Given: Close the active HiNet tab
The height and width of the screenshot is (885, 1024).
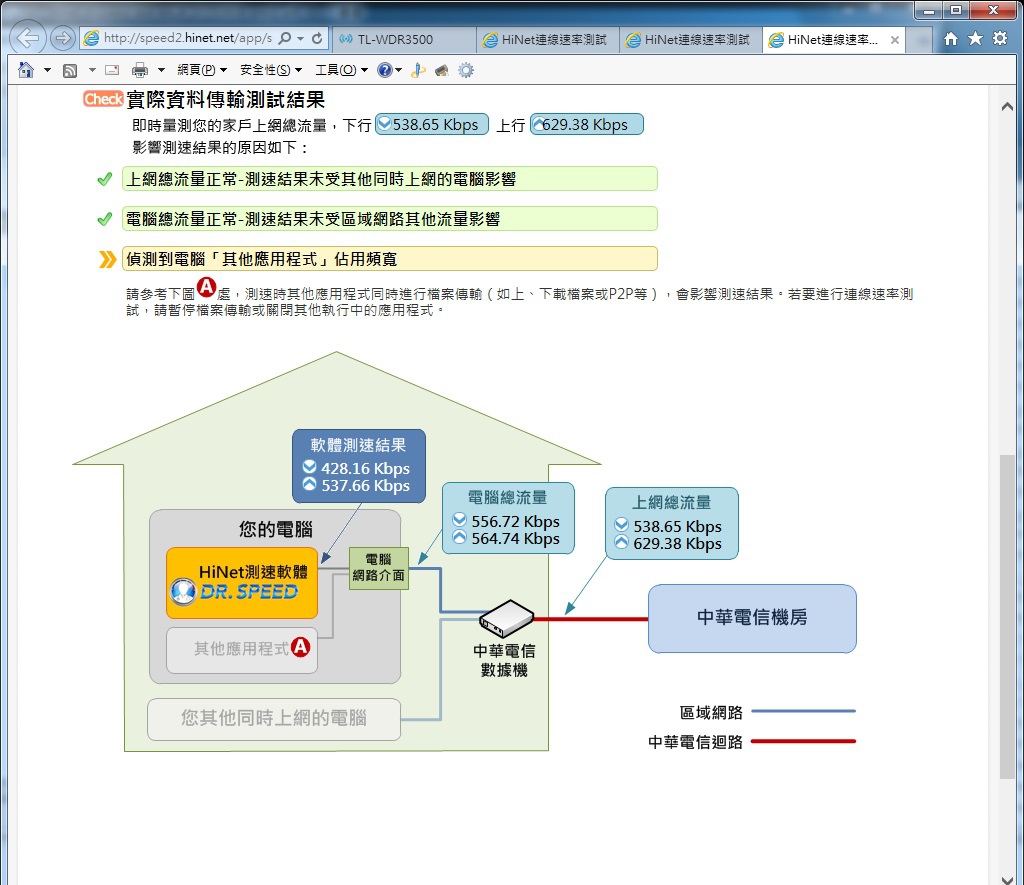Looking at the screenshot, I should pyautogui.click(x=895, y=40).
